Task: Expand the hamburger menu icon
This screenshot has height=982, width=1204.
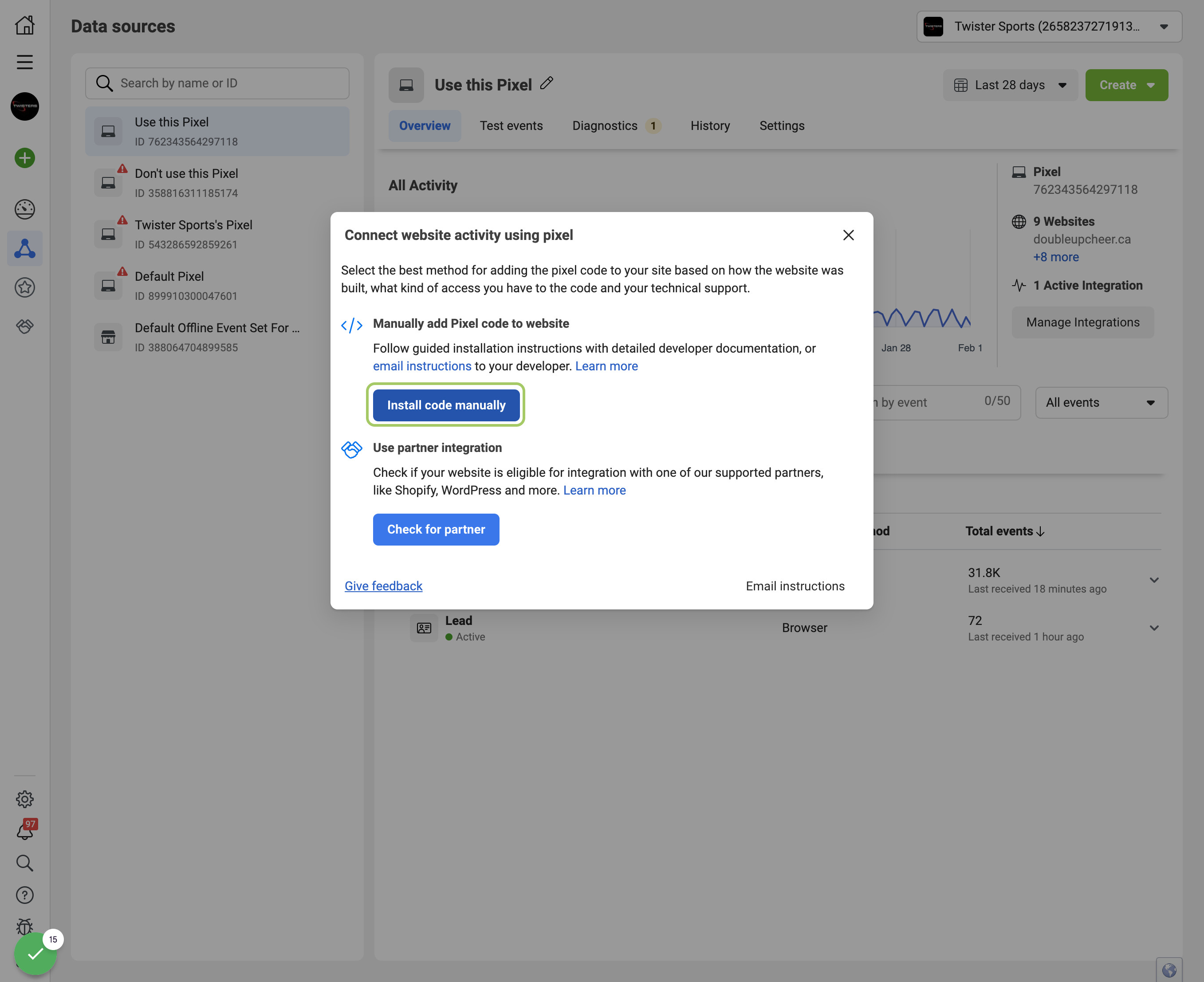Action: tap(24, 62)
